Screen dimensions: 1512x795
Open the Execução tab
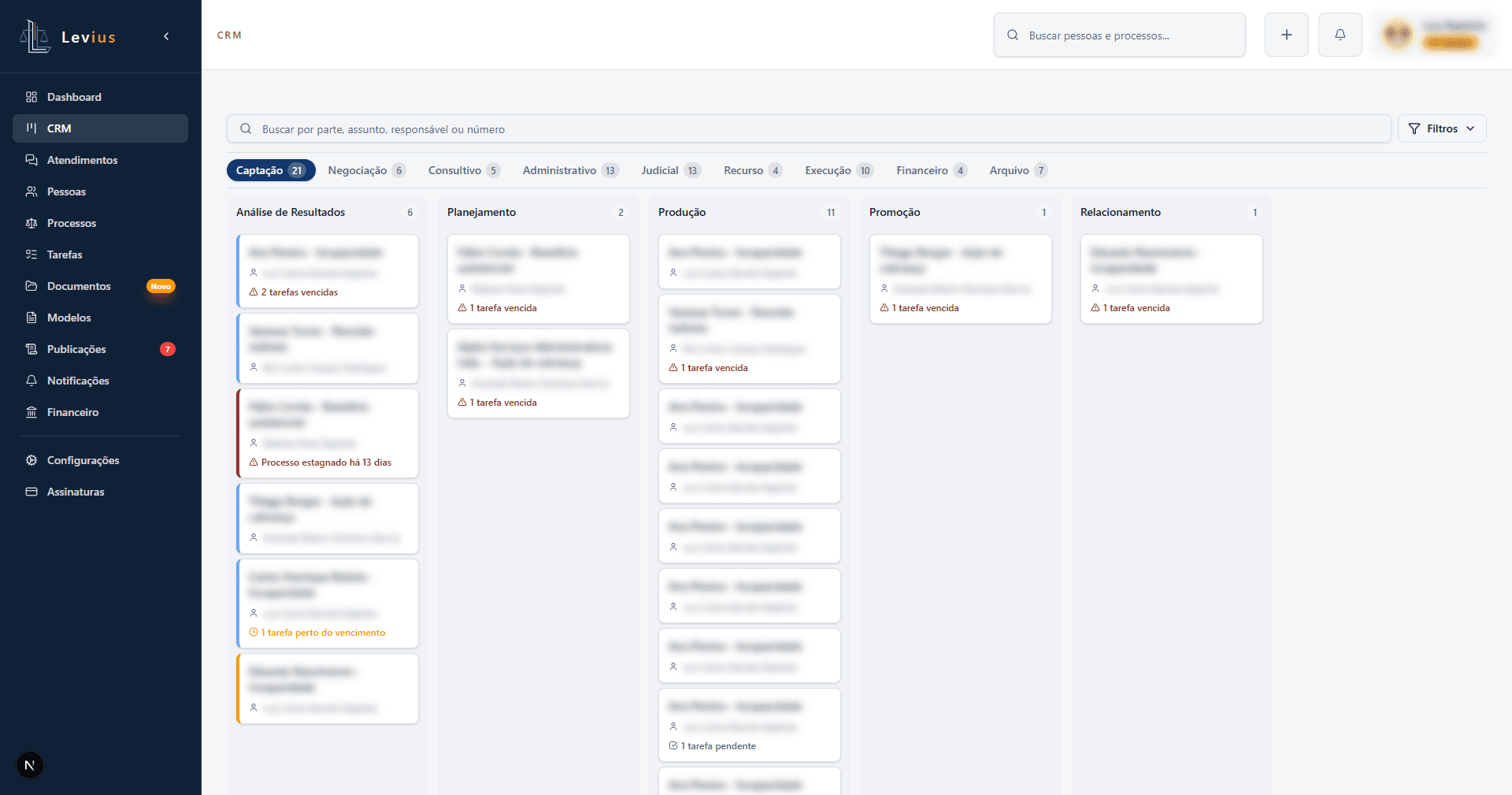tap(839, 170)
